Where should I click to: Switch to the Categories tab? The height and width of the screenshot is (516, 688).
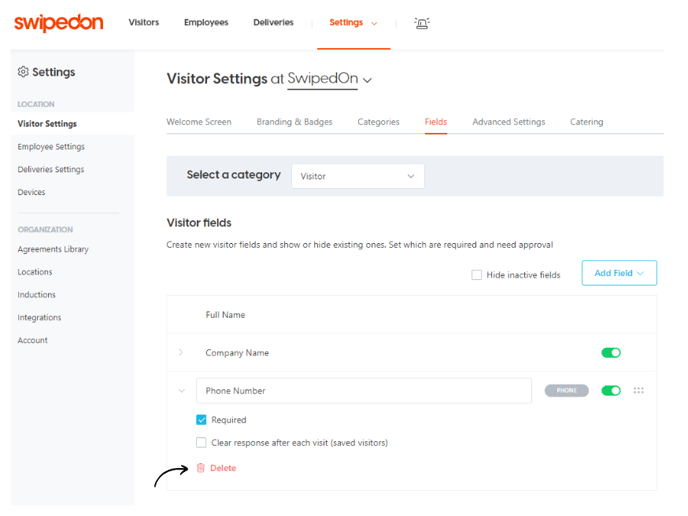(x=378, y=122)
